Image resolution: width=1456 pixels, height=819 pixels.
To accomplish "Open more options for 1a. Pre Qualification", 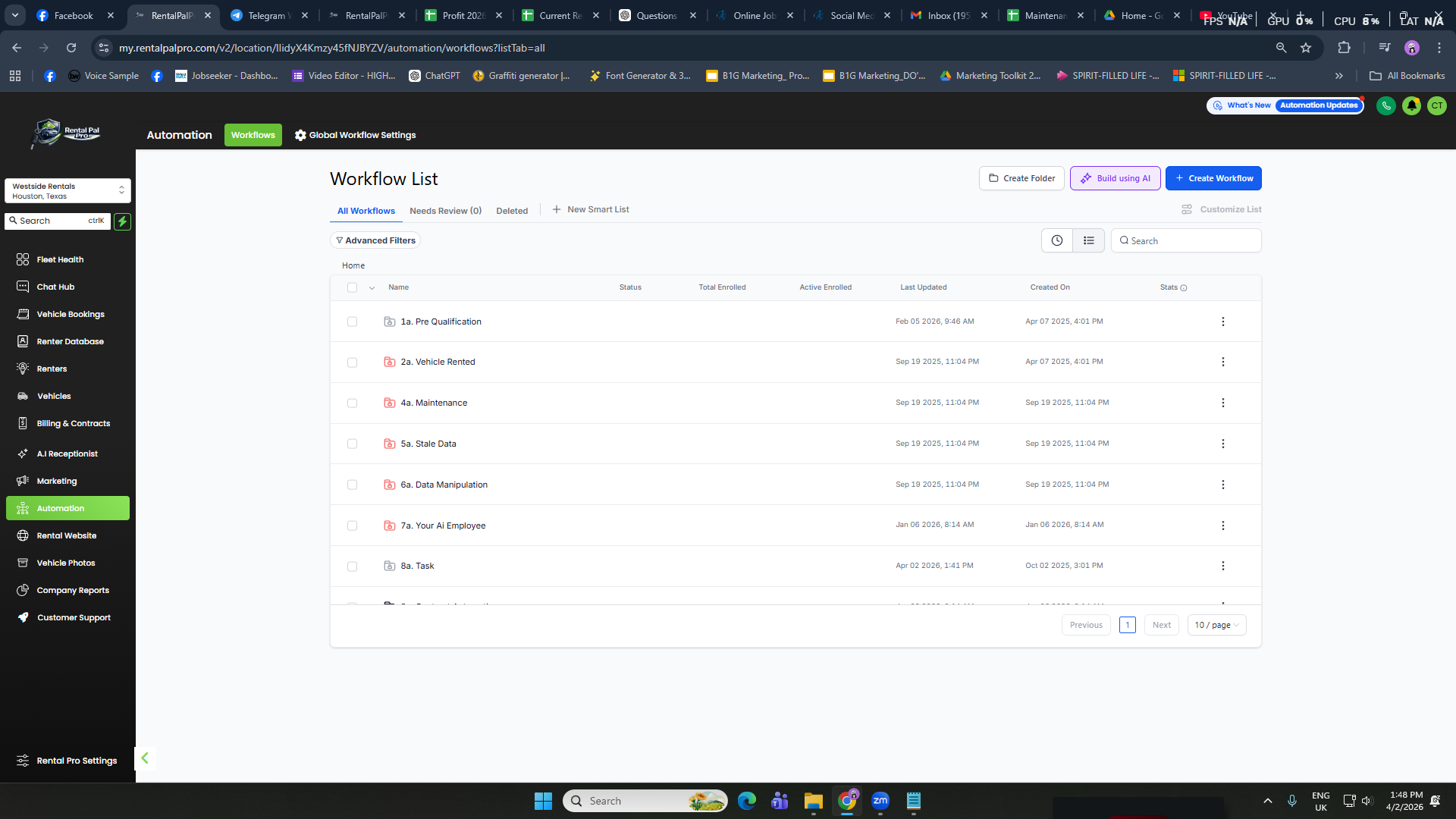I will (1222, 322).
